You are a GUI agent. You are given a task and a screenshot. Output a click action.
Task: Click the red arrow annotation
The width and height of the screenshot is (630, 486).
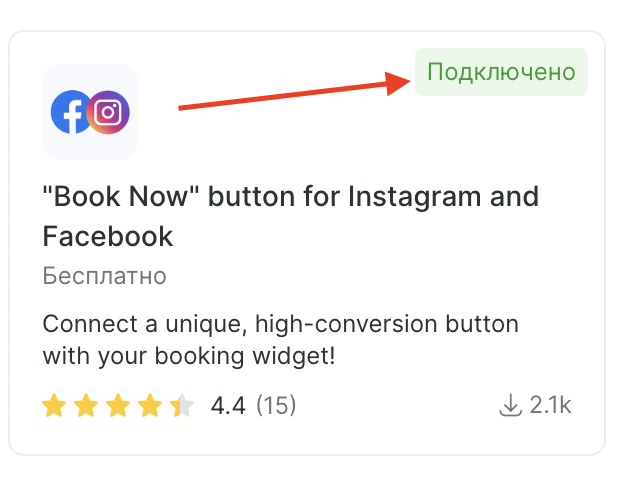pos(295,90)
